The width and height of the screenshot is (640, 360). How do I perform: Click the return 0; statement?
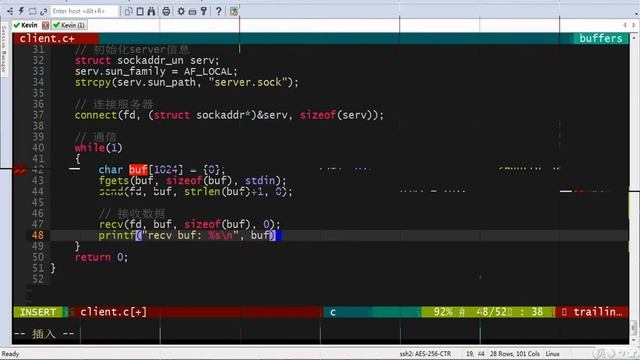[x=101, y=257]
